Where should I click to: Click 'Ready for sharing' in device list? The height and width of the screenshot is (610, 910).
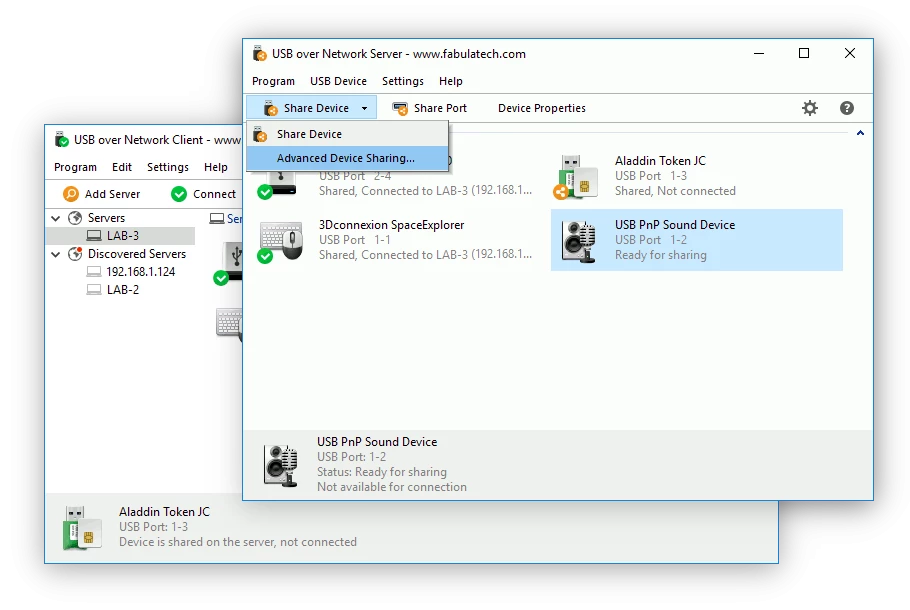tap(661, 255)
